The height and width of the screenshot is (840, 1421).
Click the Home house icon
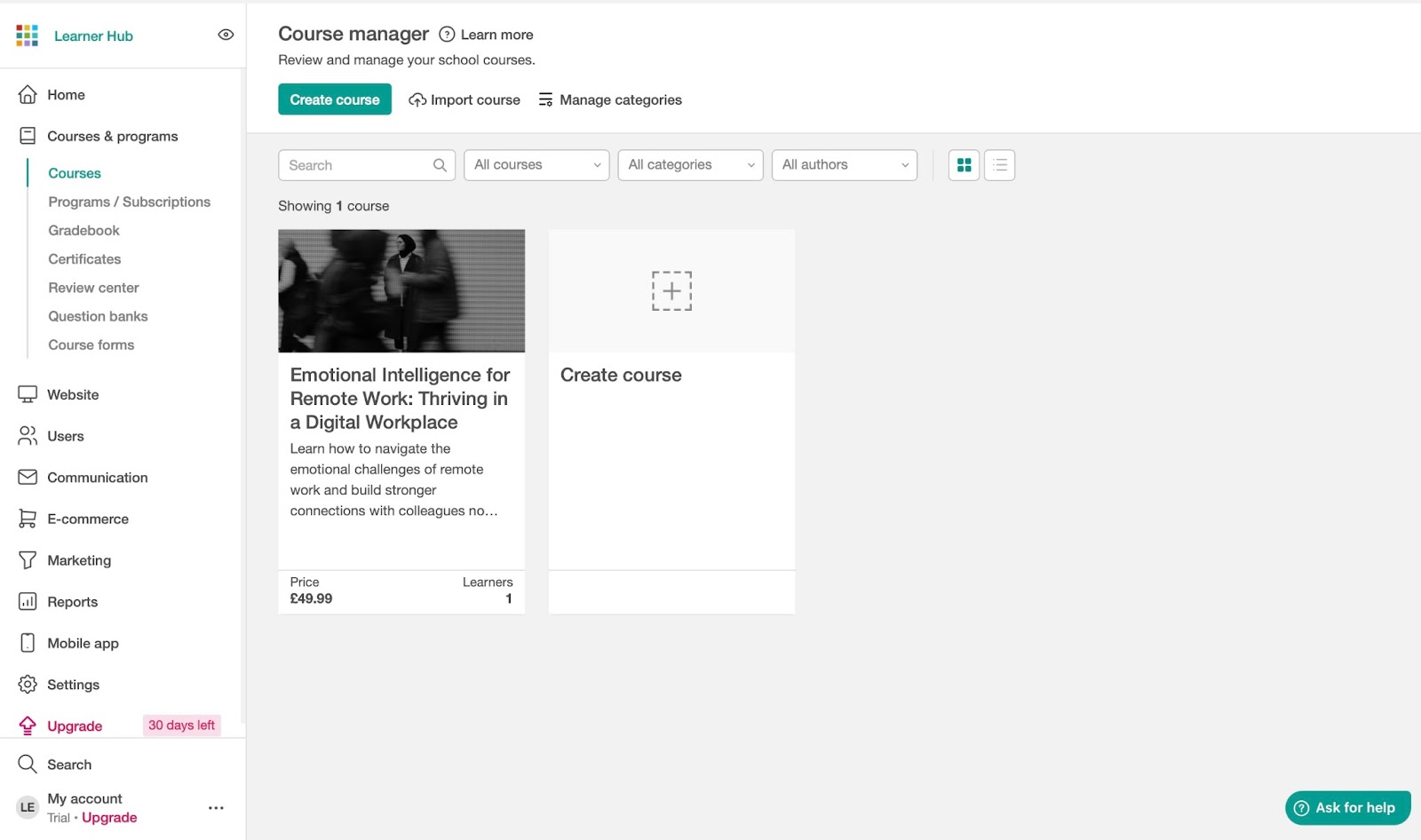pyautogui.click(x=28, y=94)
